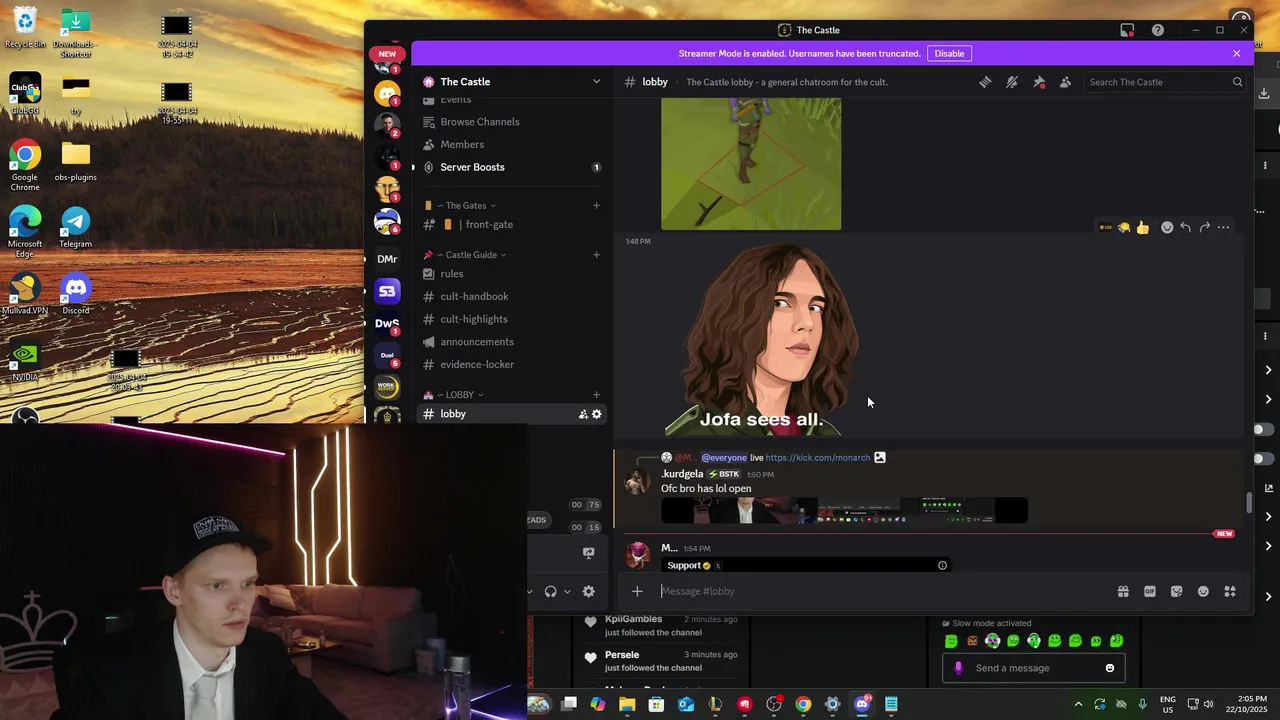Invite people to the lobby channel
The width and height of the screenshot is (1280, 720).
tap(582, 414)
